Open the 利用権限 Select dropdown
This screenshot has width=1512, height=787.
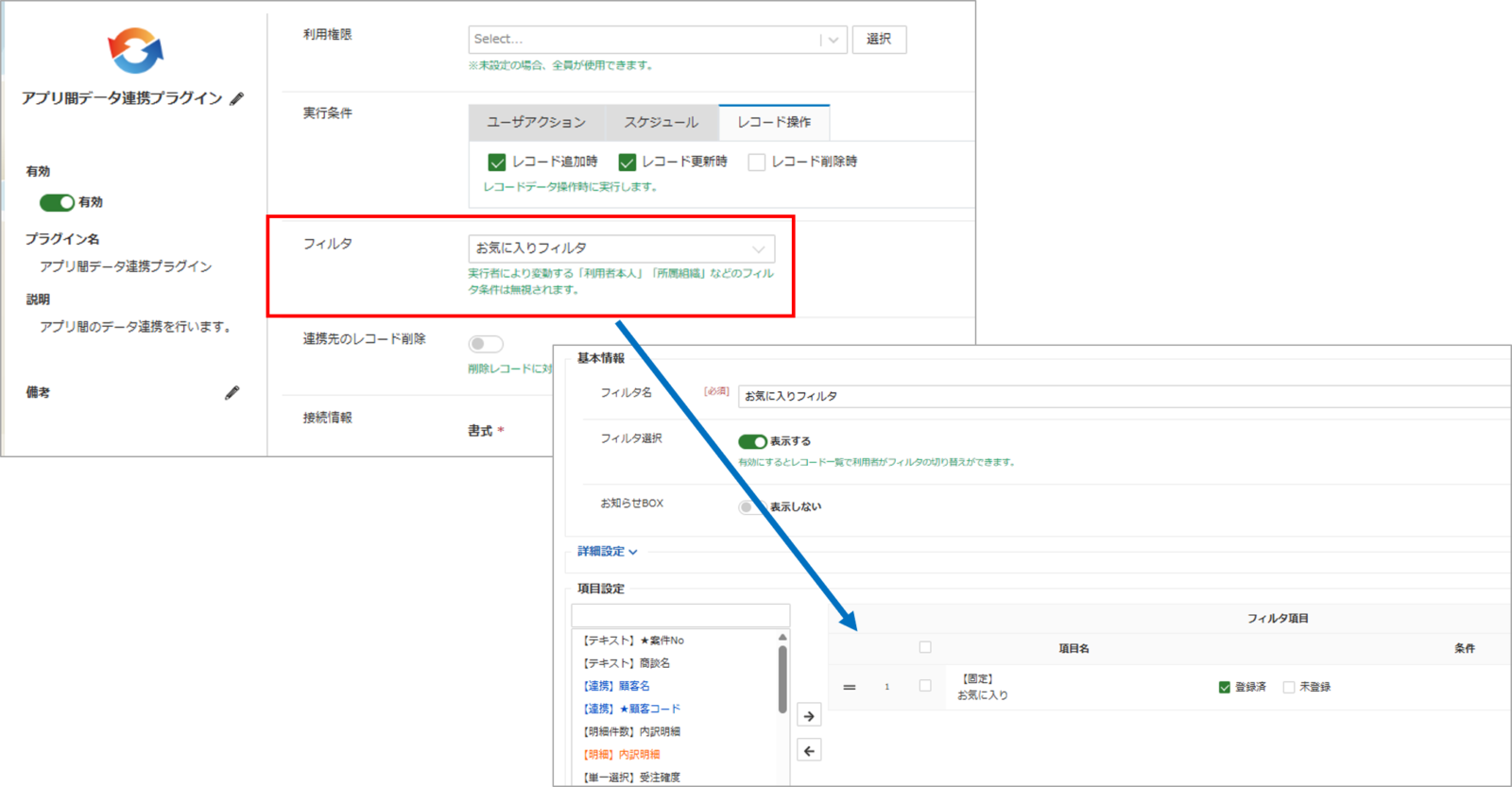(658, 39)
